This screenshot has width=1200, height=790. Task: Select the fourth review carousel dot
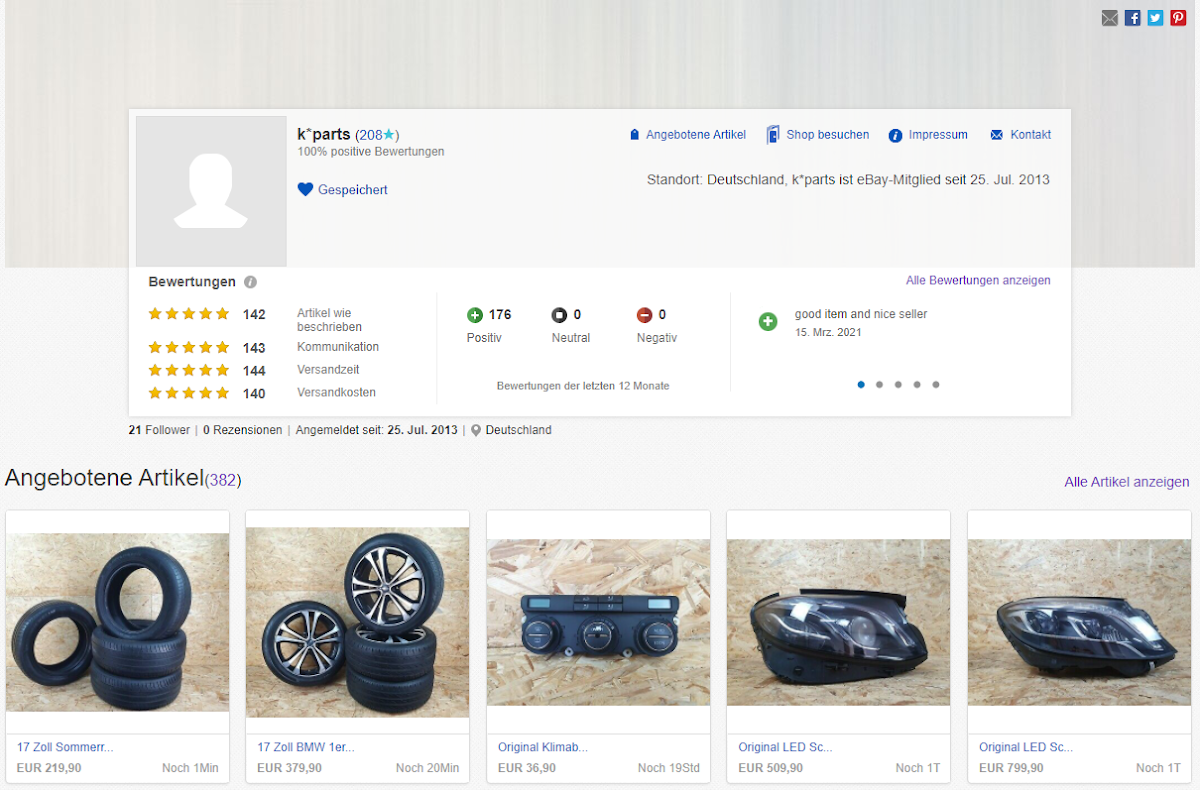917,384
